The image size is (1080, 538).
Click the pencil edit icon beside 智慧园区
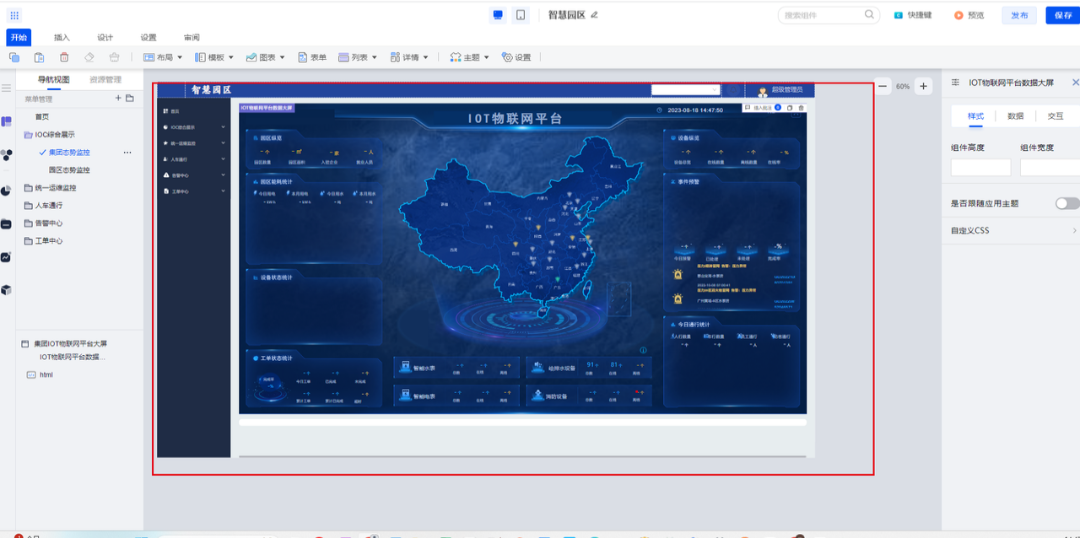[x=594, y=14]
